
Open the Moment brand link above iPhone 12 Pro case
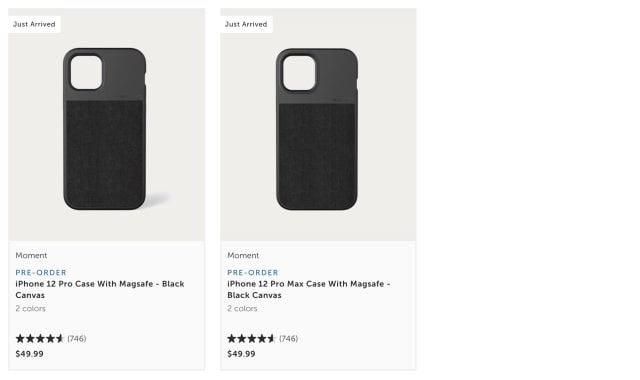coord(31,256)
